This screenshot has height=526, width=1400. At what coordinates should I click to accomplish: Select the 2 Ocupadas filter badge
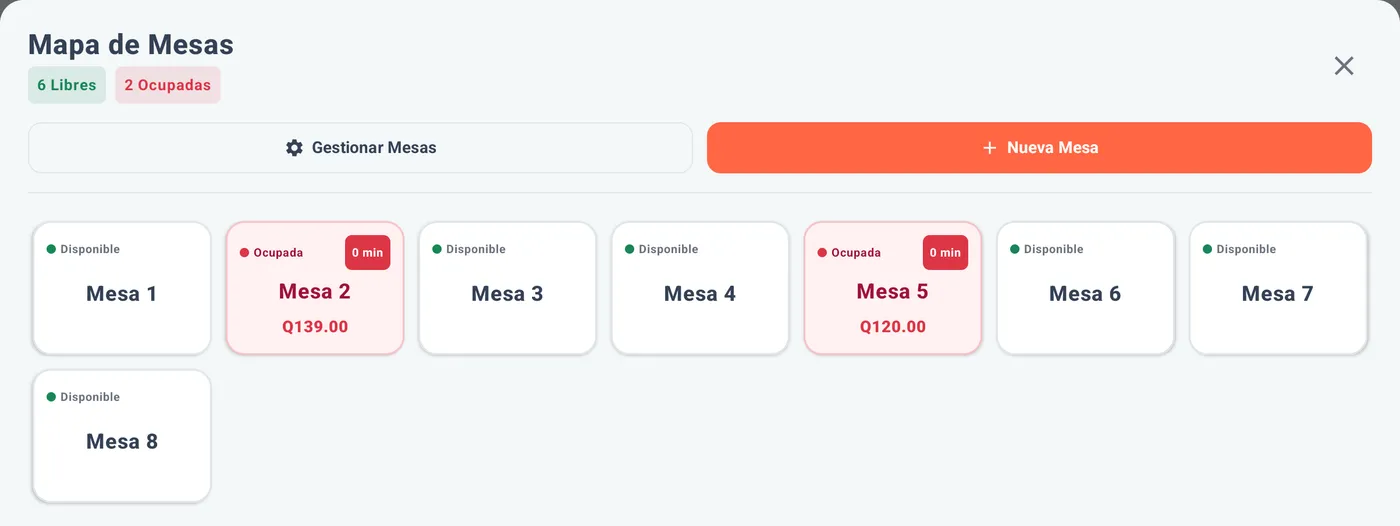tap(168, 85)
